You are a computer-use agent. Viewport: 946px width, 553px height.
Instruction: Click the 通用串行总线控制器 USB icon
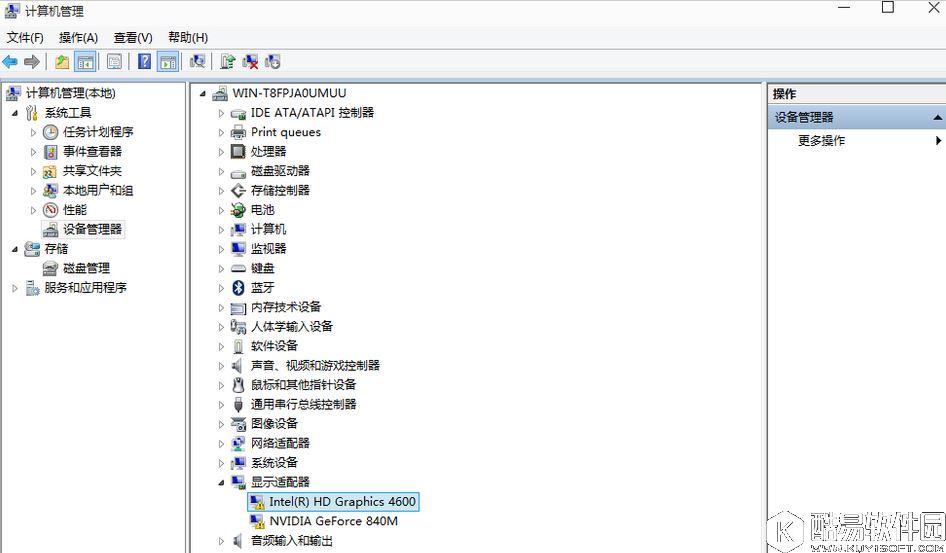[238, 404]
